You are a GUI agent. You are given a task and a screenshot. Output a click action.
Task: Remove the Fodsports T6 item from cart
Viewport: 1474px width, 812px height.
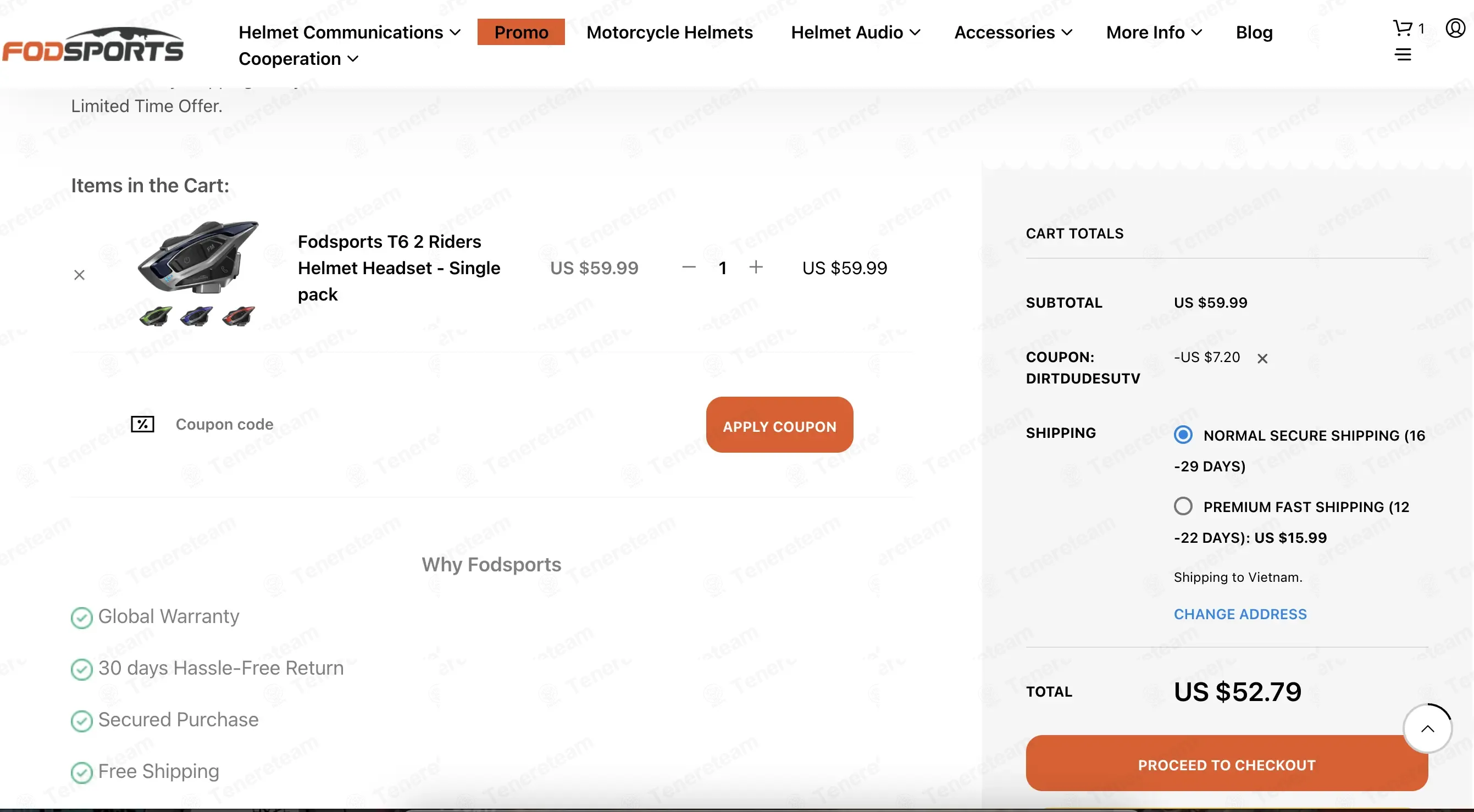coord(80,275)
